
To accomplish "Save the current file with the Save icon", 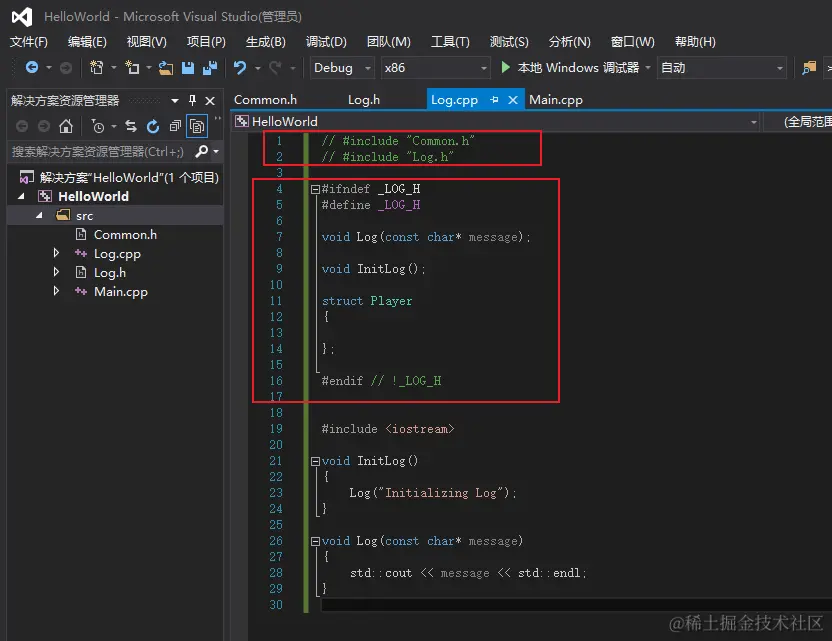I will [188, 67].
